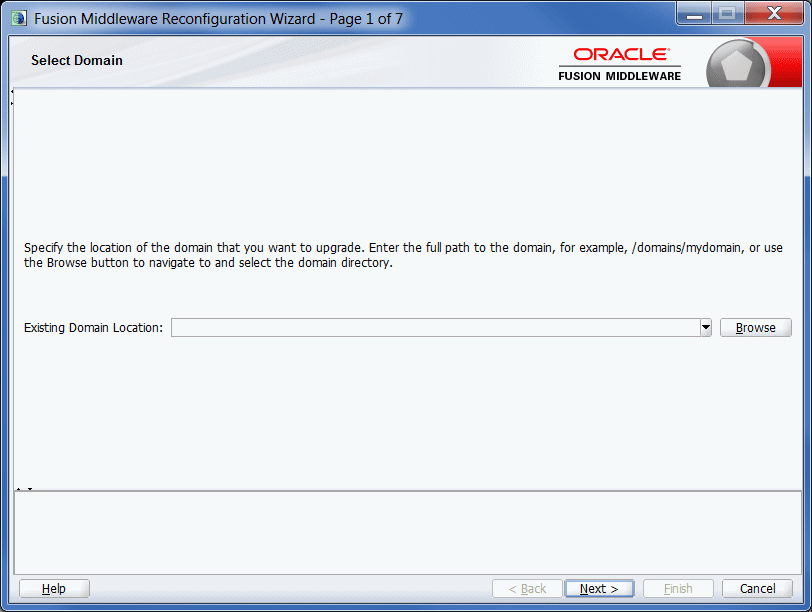Open the Help for this page
This screenshot has width=812, height=612.
click(54, 589)
